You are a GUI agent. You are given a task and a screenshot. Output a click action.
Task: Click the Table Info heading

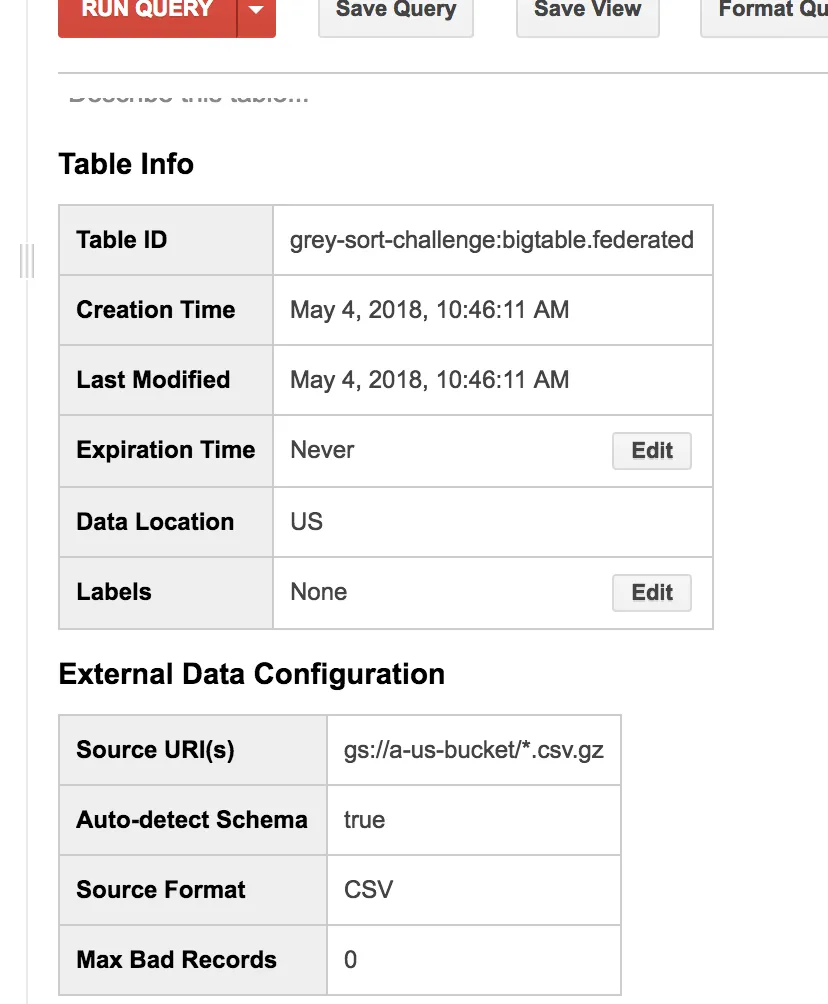coord(126,164)
